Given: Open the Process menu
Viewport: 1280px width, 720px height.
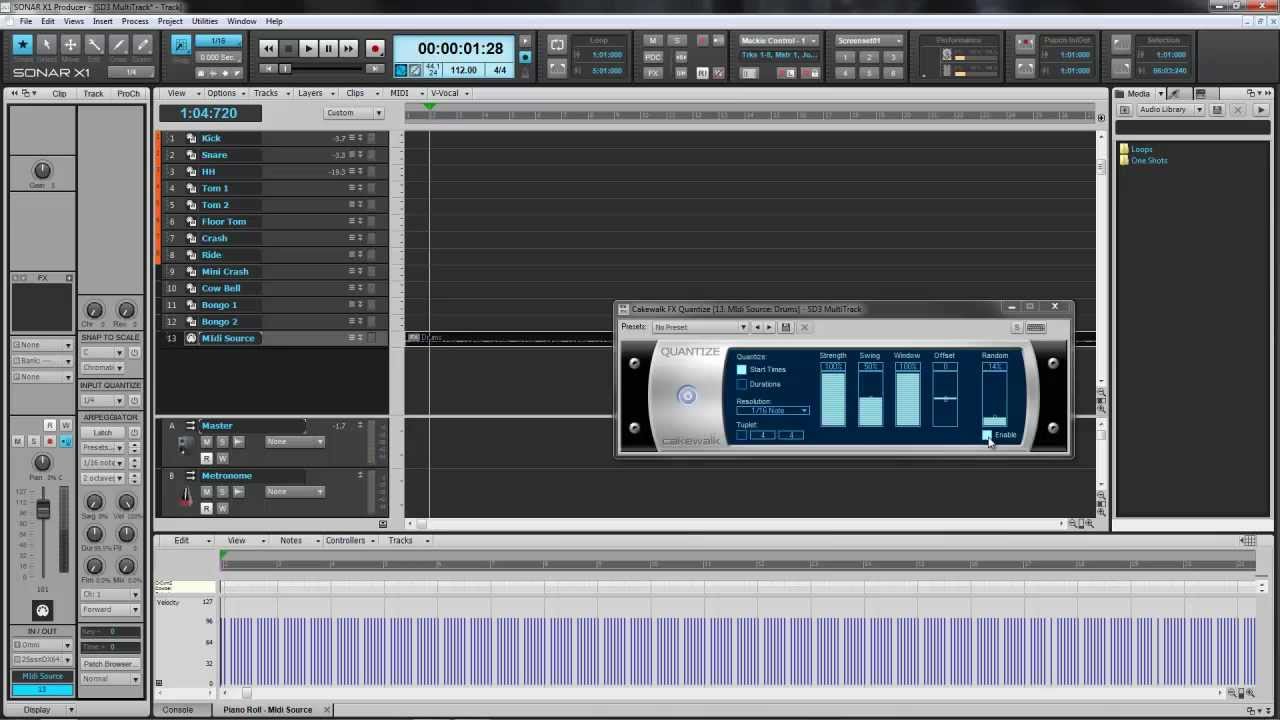Looking at the screenshot, I should (x=135, y=21).
